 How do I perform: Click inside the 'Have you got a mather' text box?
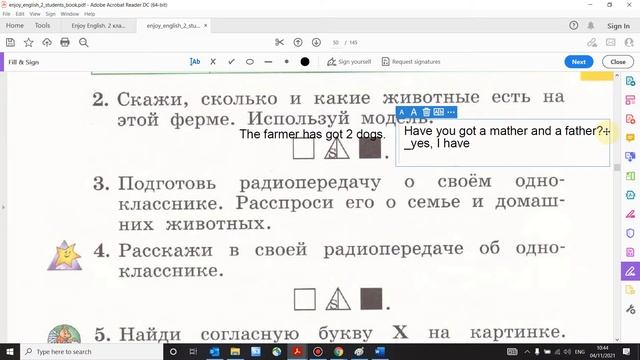503,142
